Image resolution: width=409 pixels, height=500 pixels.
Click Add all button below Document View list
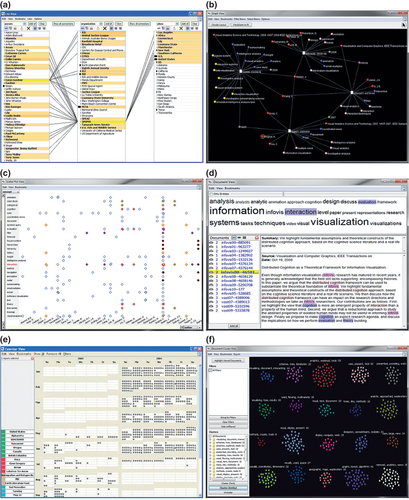tap(234, 326)
